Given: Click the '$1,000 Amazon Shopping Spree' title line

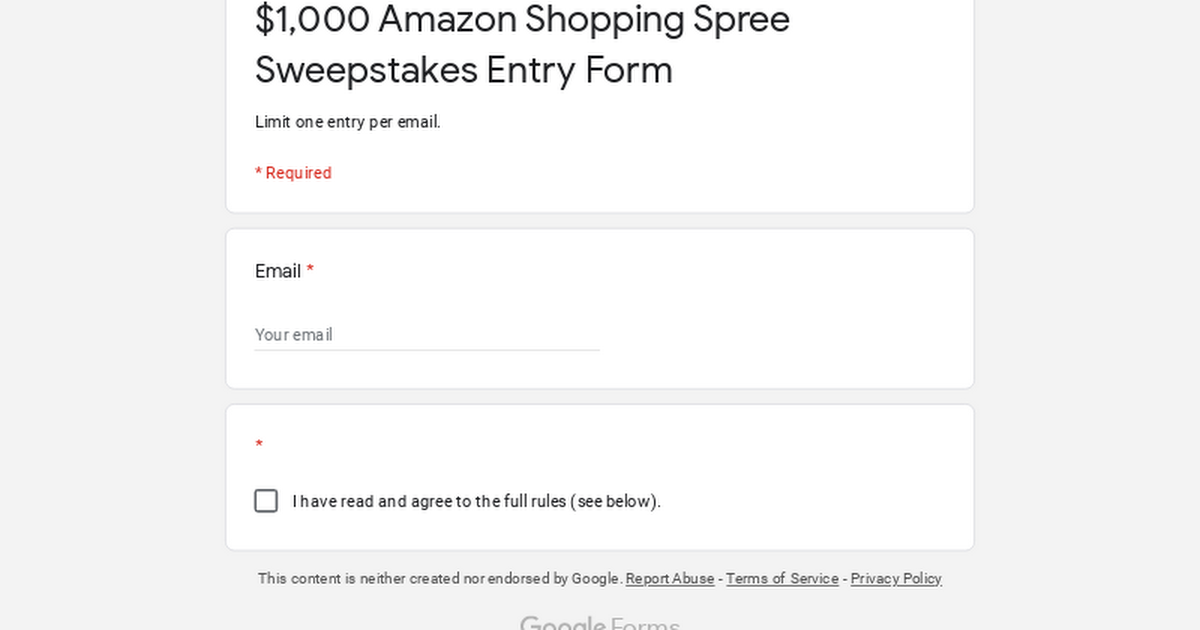Looking at the screenshot, I should (x=522, y=19).
